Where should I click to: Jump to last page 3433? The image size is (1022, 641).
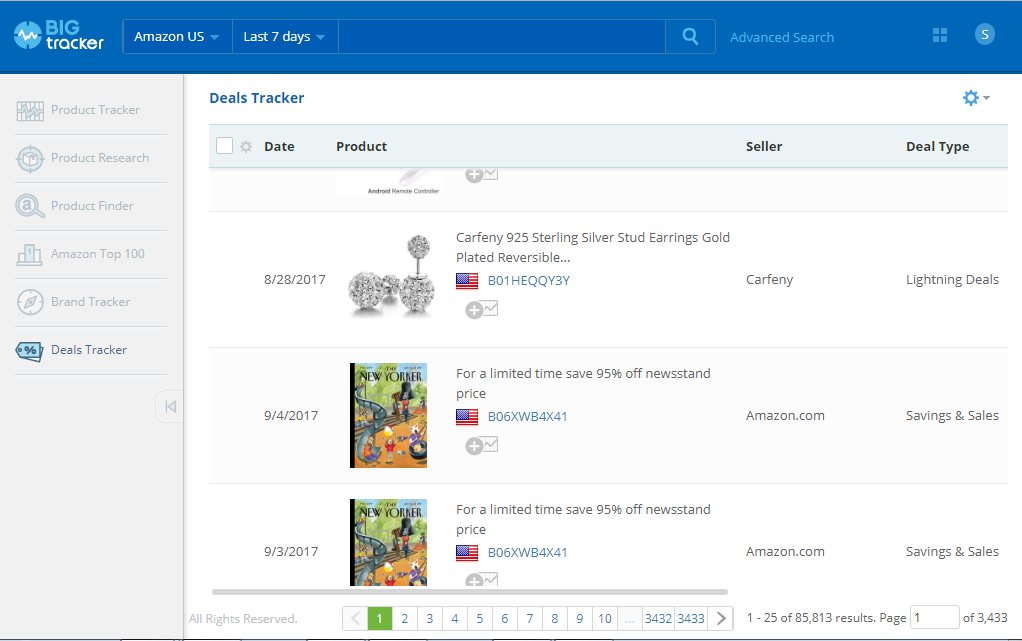pyautogui.click(x=691, y=618)
